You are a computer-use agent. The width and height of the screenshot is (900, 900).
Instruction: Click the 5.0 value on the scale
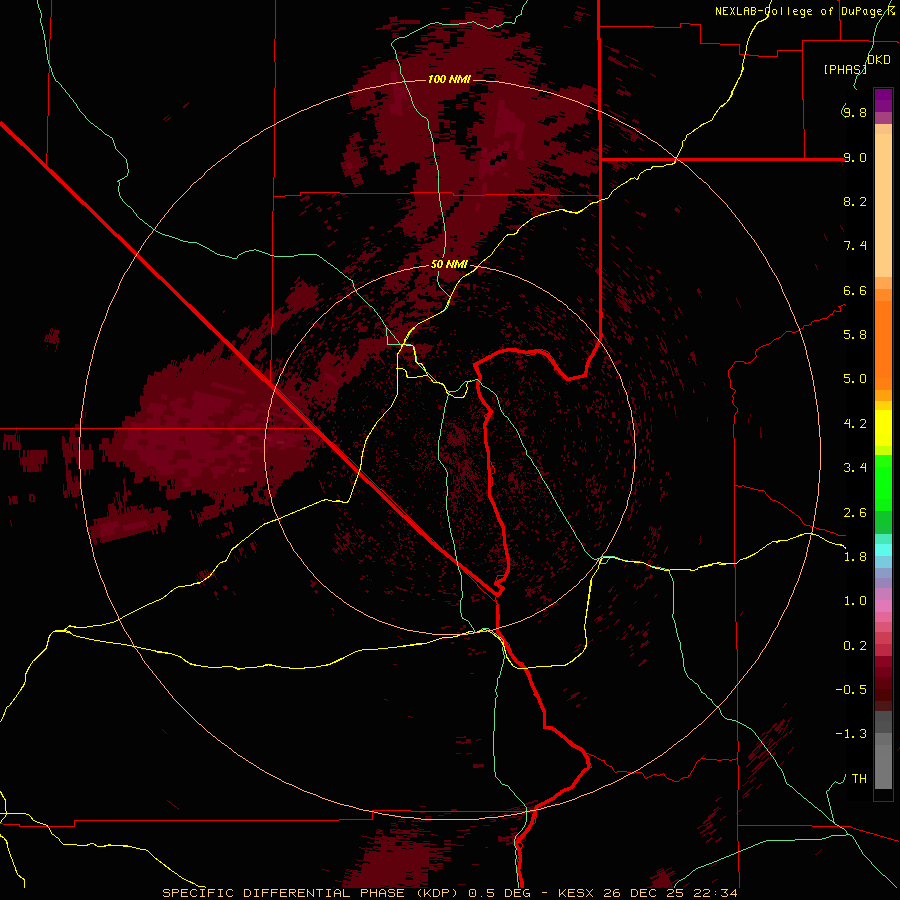pos(855,379)
